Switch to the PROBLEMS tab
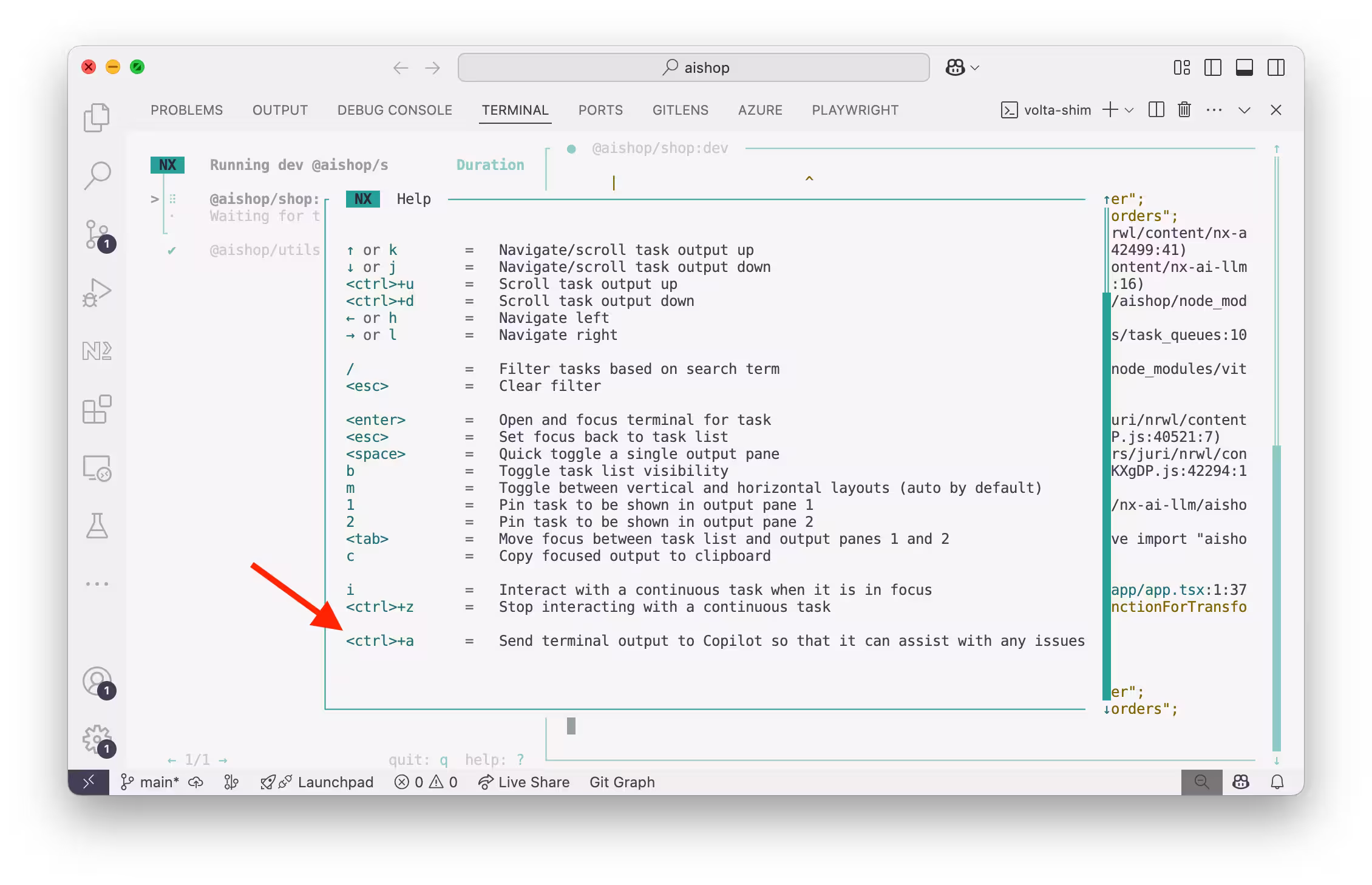 click(186, 110)
